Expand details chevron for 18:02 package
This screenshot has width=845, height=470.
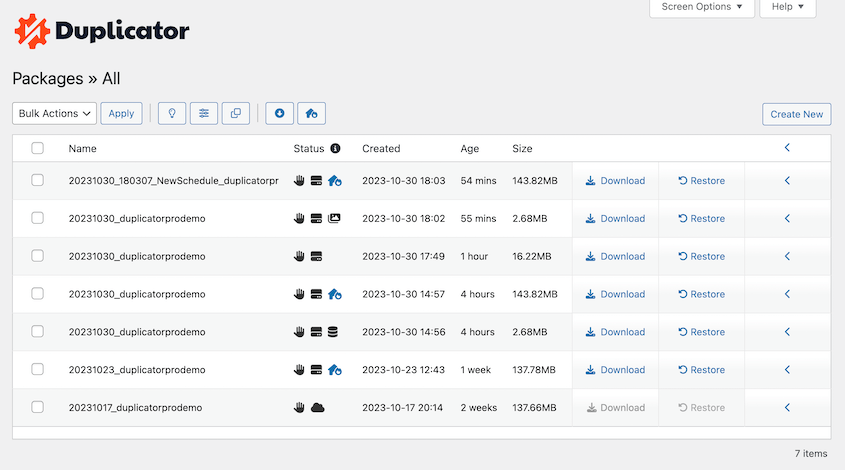pos(787,218)
